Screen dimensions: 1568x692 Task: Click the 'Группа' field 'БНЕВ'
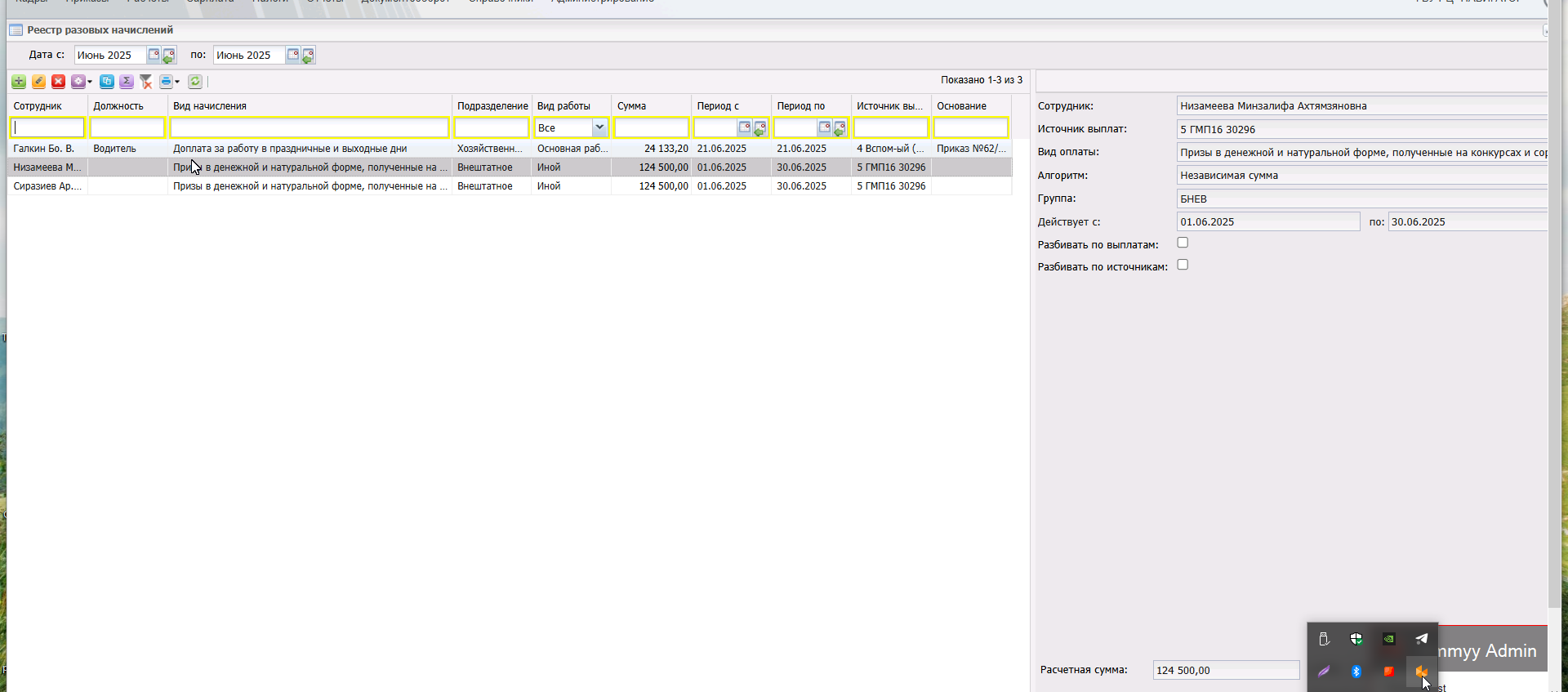pos(1362,199)
